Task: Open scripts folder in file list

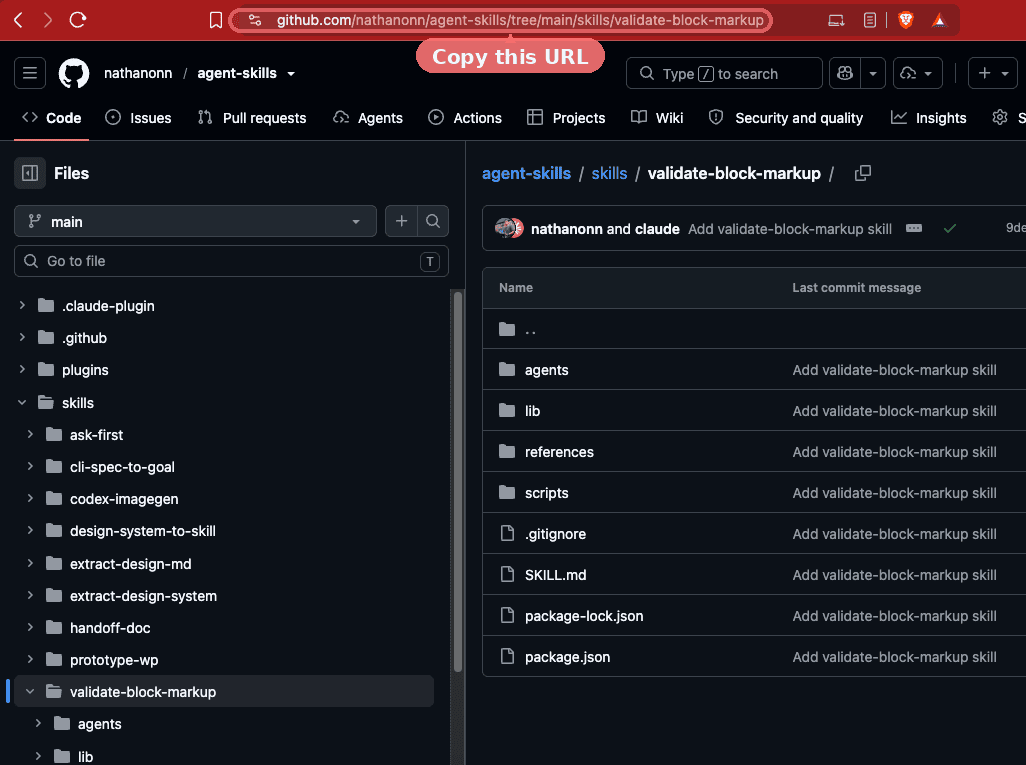Action: [x=546, y=493]
